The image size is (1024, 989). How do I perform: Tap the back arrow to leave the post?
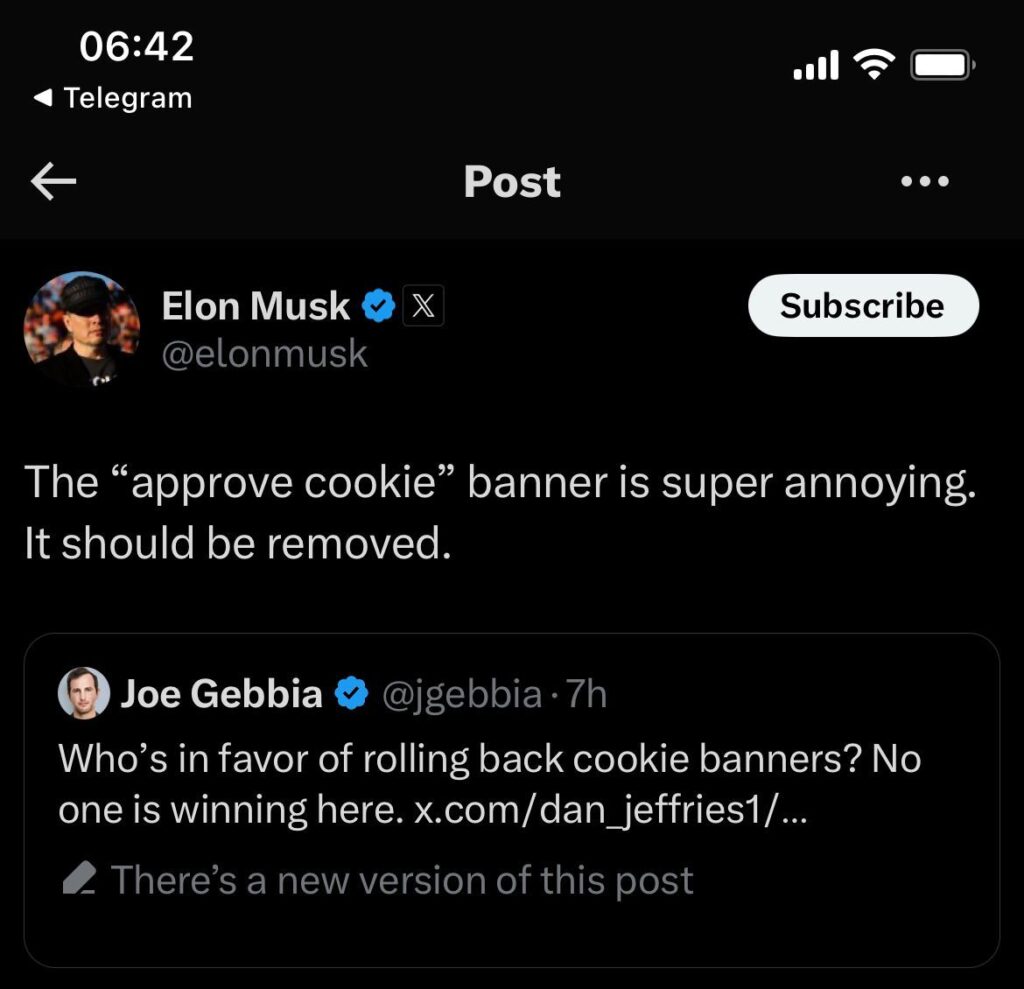(x=52, y=181)
